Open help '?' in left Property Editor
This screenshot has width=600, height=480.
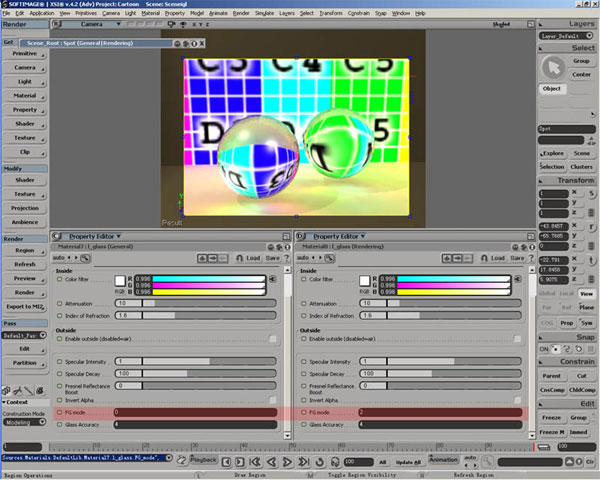click(286, 258)
